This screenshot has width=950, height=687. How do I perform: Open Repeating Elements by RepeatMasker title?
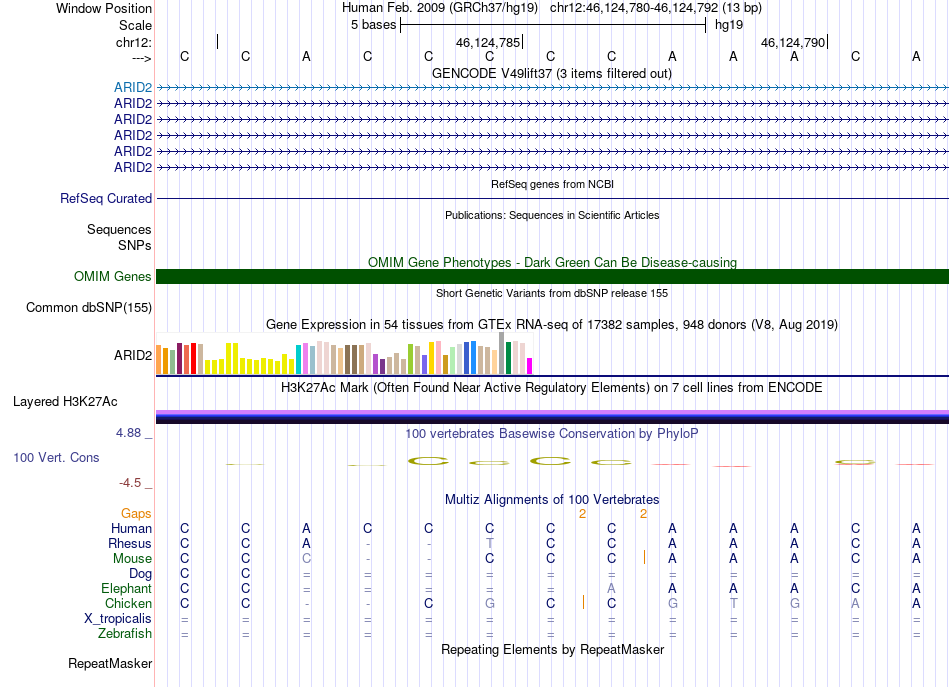(552, 649)
